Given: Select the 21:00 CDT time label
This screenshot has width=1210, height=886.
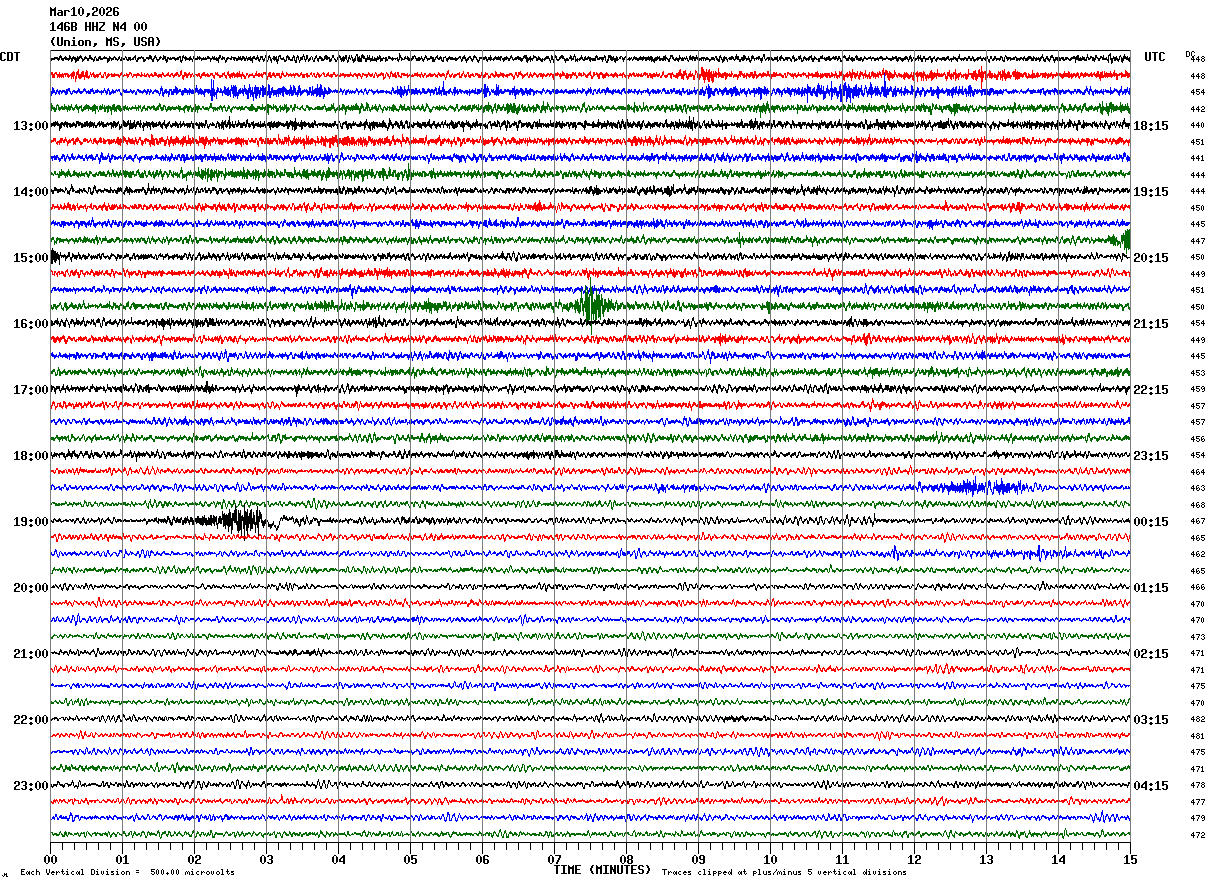Looking at the screenshot, I should (x=30, y=654).
